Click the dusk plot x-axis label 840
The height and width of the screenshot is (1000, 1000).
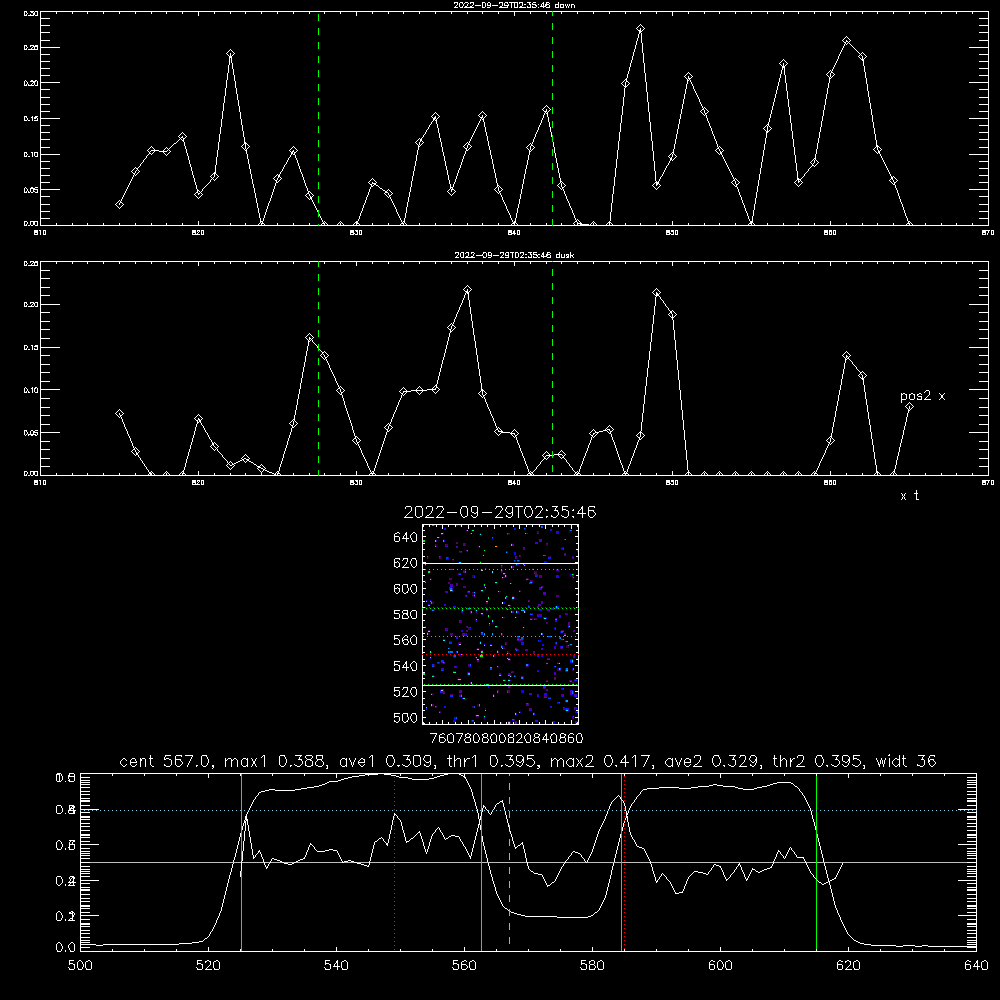[x=514, y=483]
